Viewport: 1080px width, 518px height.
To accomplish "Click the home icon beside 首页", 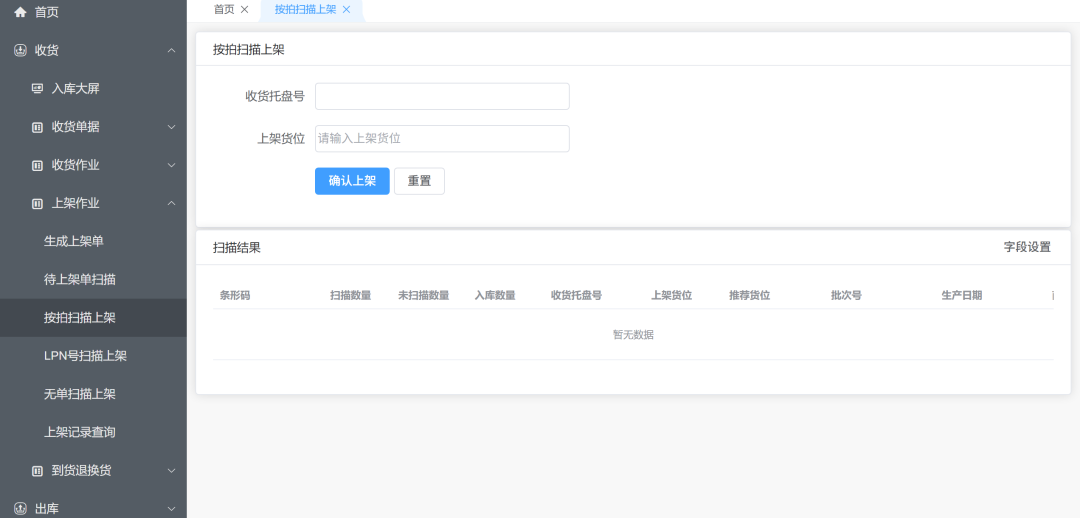I will coord(20,12).
